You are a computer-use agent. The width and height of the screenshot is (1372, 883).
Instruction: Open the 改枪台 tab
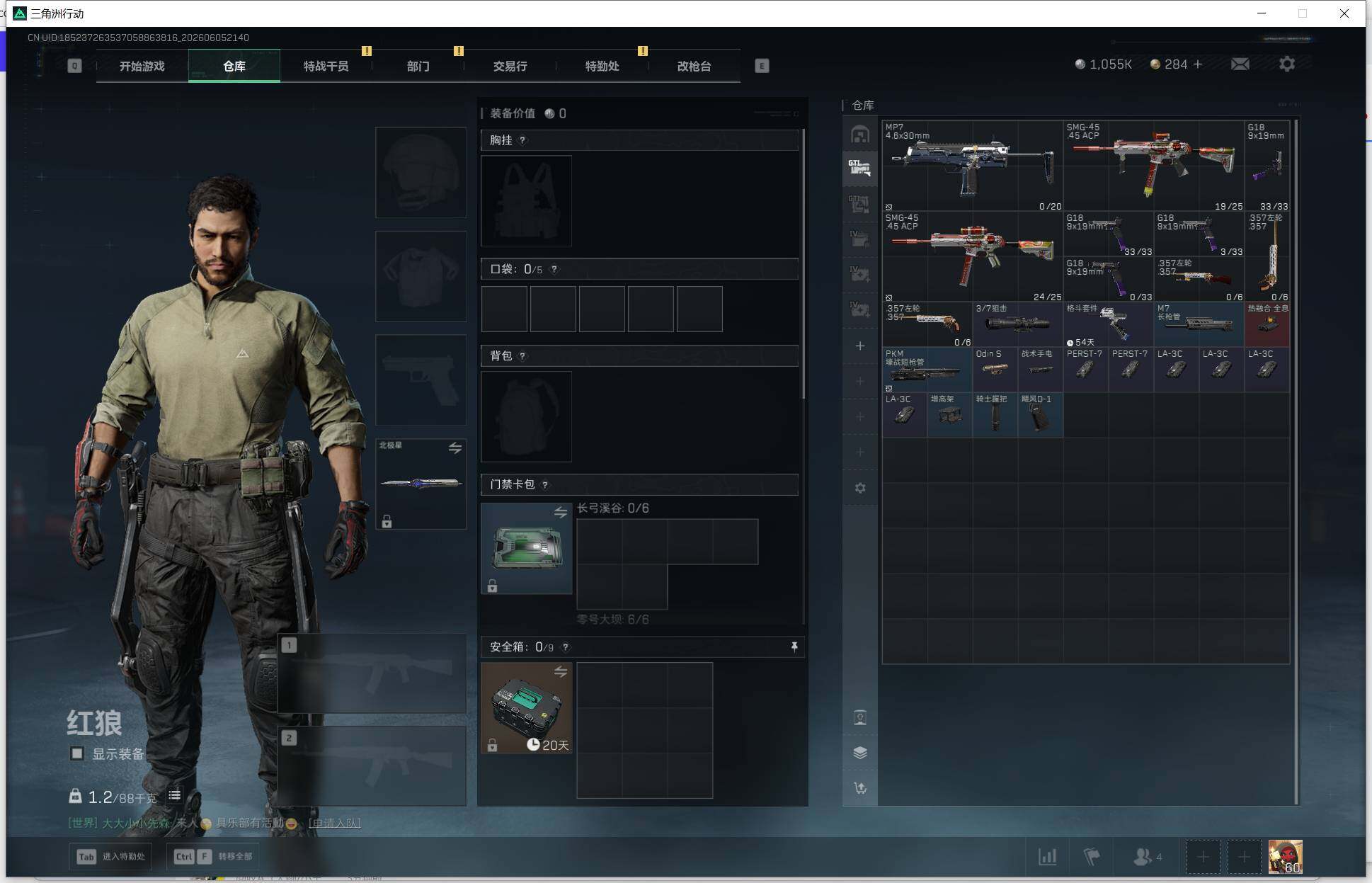tap(694, 66)
